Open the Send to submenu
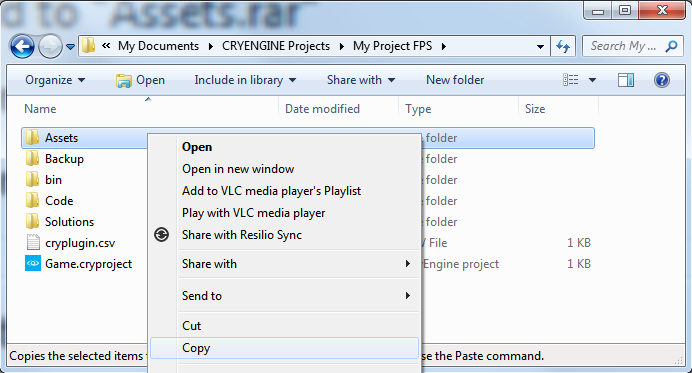 click(x=285, y=296)
